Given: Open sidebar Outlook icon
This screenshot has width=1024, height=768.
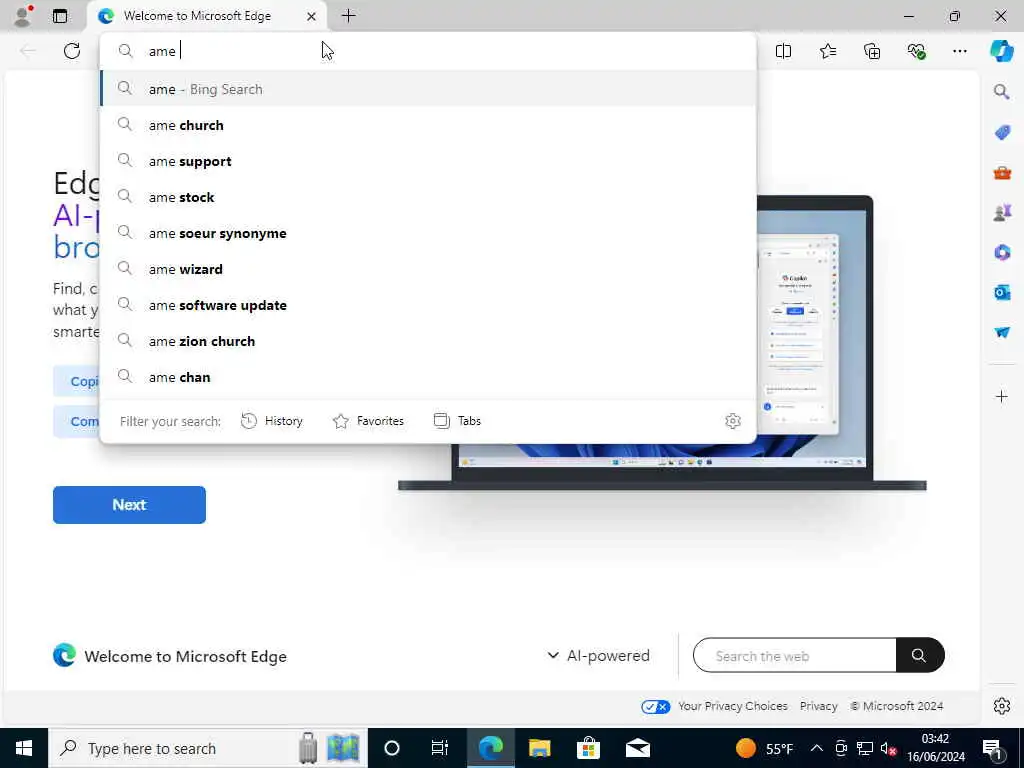Looking at the screenshot, I should 1002,293.
